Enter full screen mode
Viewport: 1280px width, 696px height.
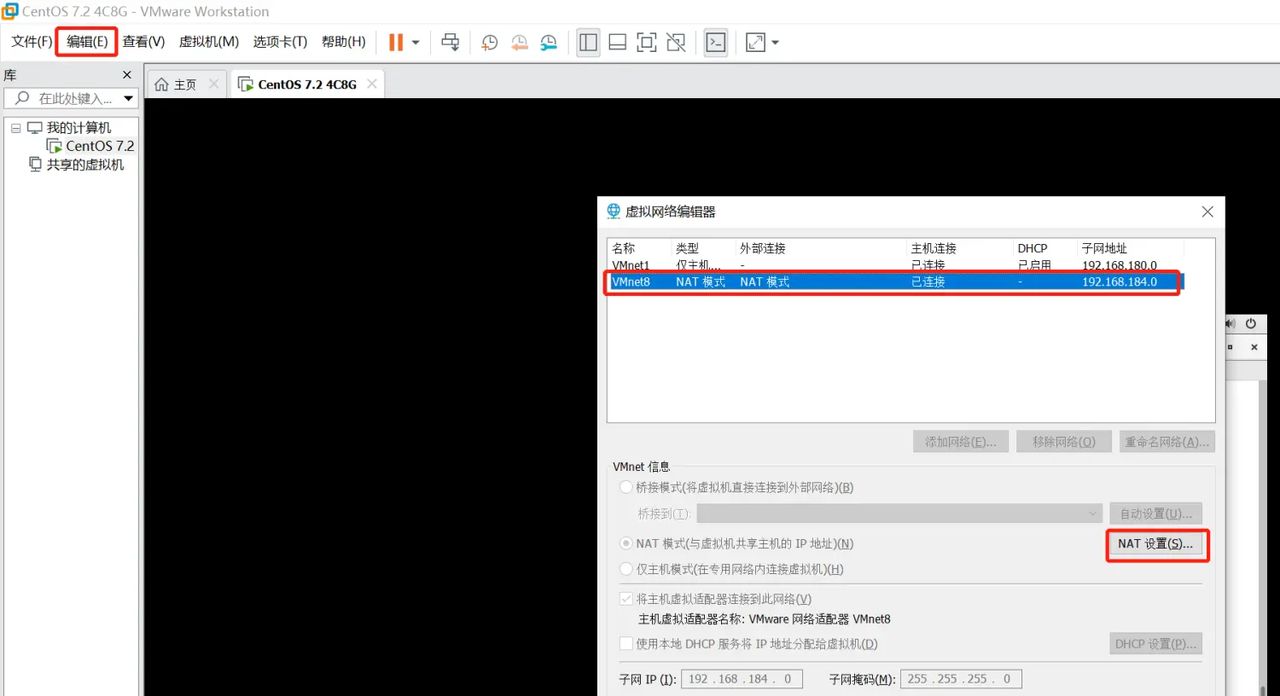pyautogui.click(x=646, y=42)
